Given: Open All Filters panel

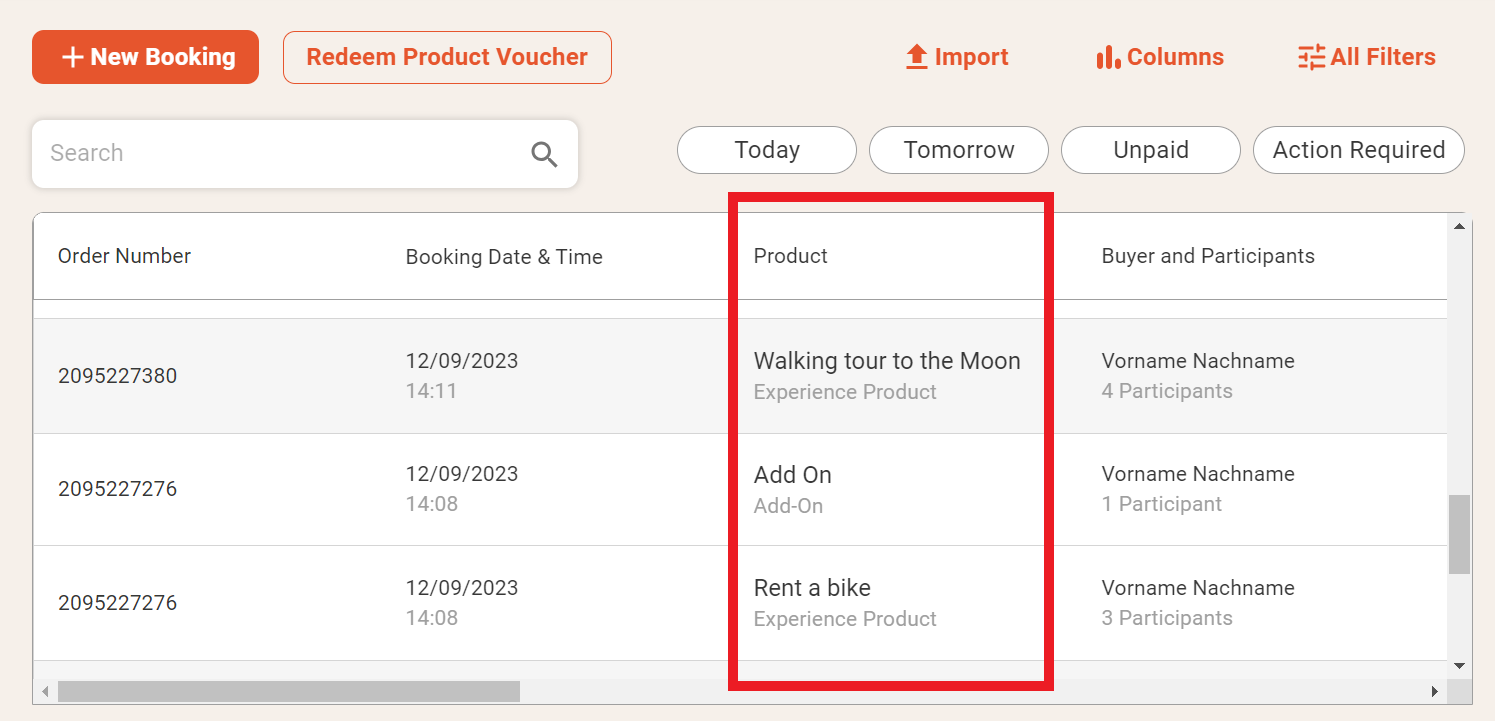Looking at the screenshot, I should pos(1367,57).
